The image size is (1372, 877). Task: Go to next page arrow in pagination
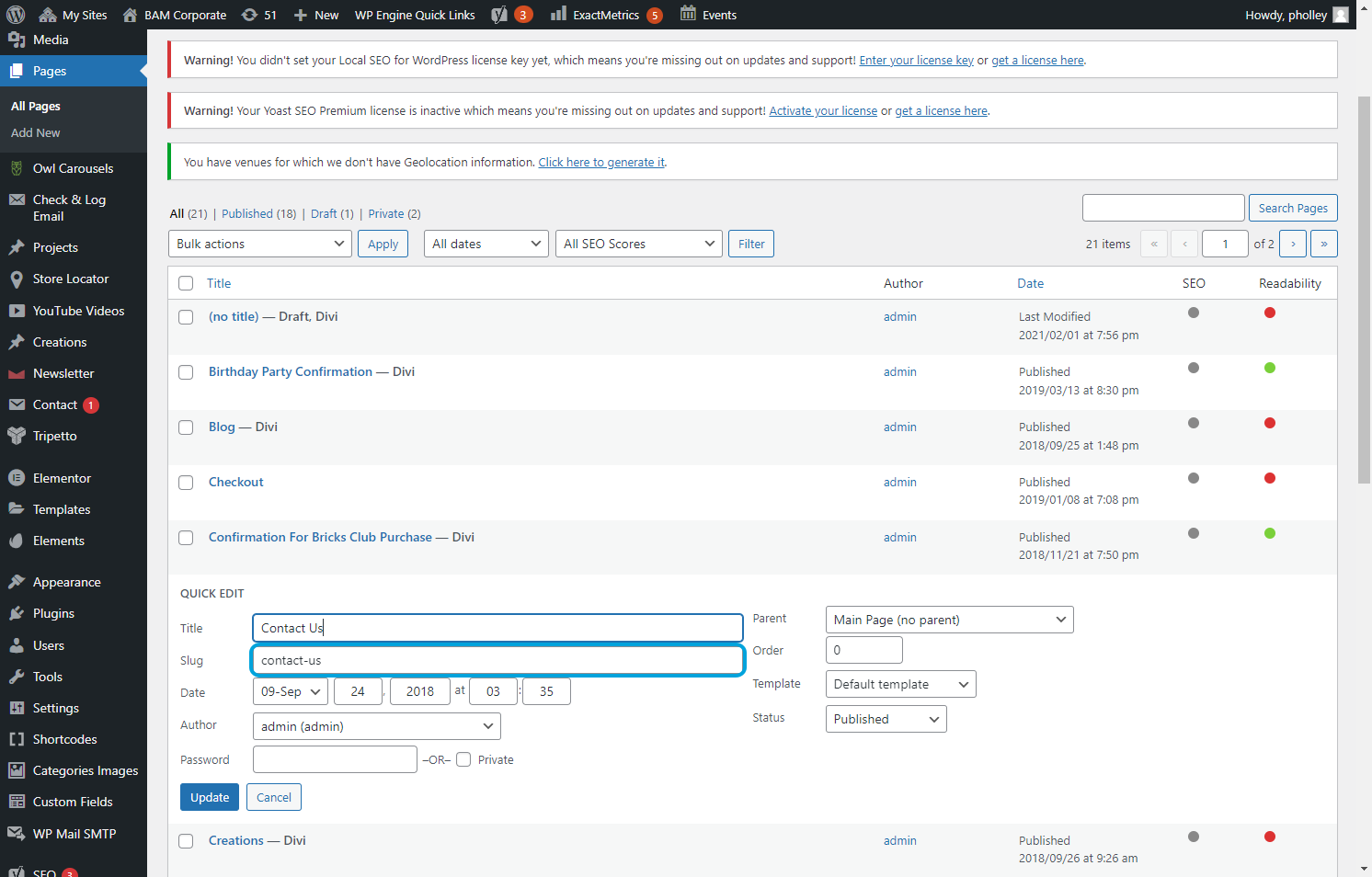pos(1293,244)
